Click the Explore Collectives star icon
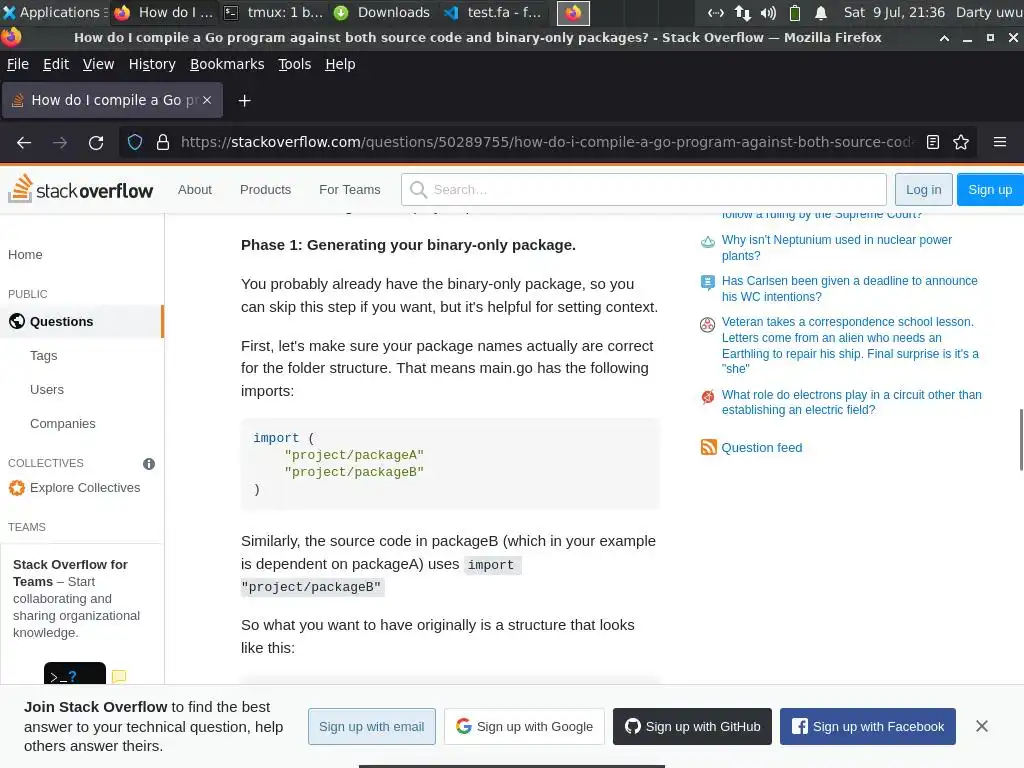The width and height of the screenshot is (1024, 768). point(16,488)
